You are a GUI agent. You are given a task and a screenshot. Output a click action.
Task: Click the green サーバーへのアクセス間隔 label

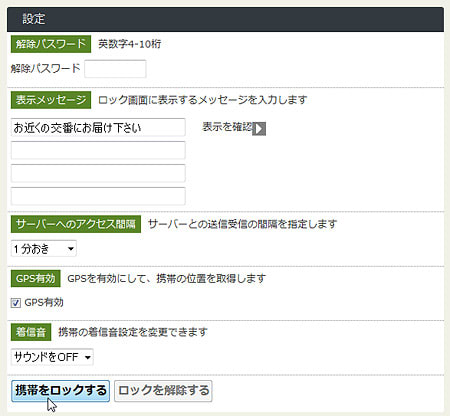coord(76,224)
